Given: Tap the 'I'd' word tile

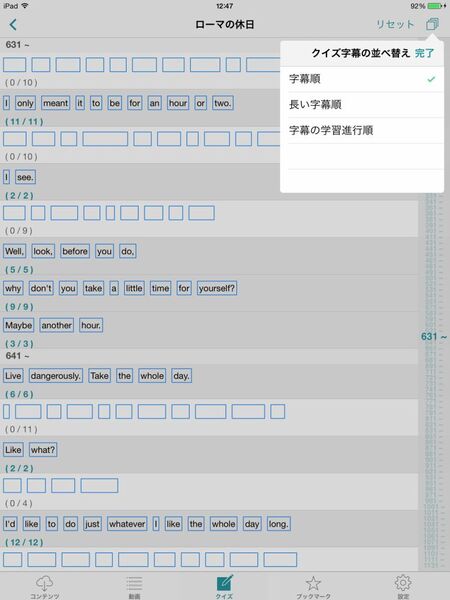Looking at the screenshot, I should (x=10, y=524).
